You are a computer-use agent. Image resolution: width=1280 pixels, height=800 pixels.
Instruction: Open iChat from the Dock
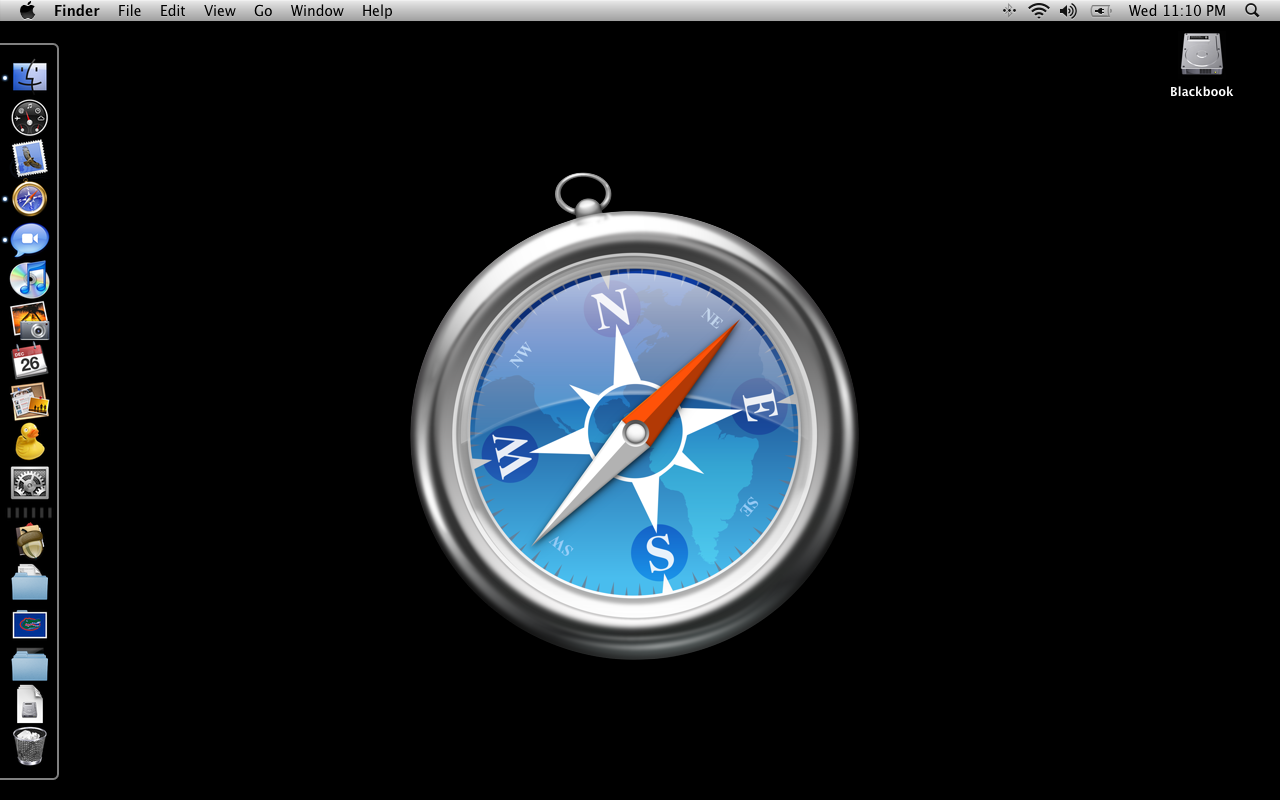click(30, 240)
